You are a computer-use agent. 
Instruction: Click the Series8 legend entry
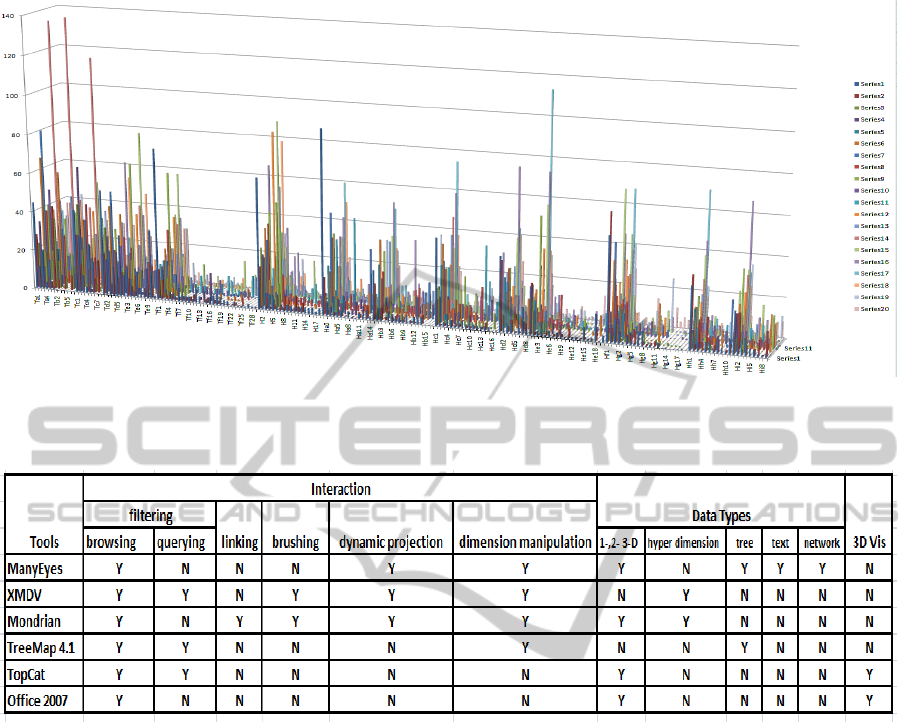coord(872,167)
